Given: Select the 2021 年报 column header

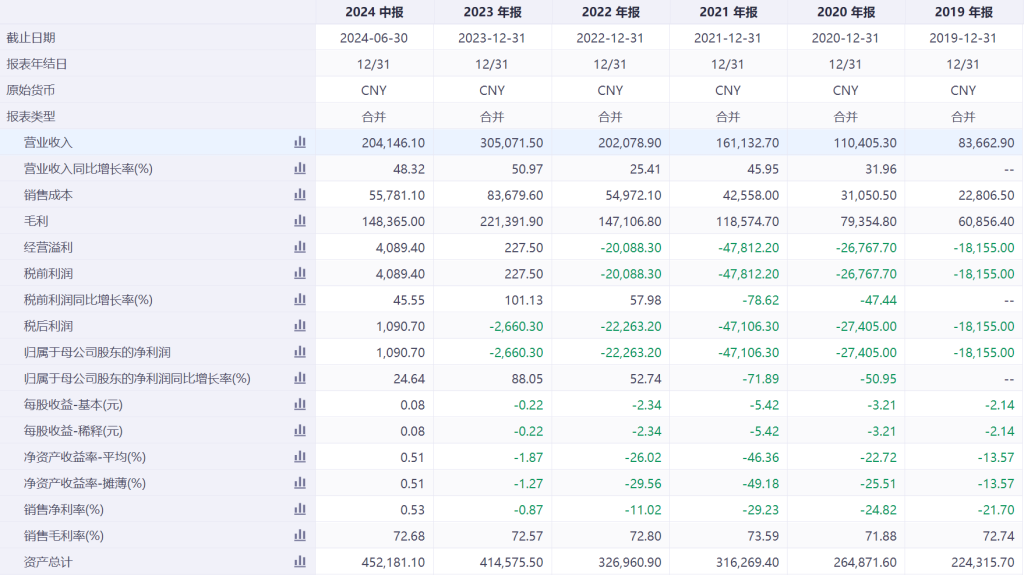Looking at the screenshot, I should [727, 12].
